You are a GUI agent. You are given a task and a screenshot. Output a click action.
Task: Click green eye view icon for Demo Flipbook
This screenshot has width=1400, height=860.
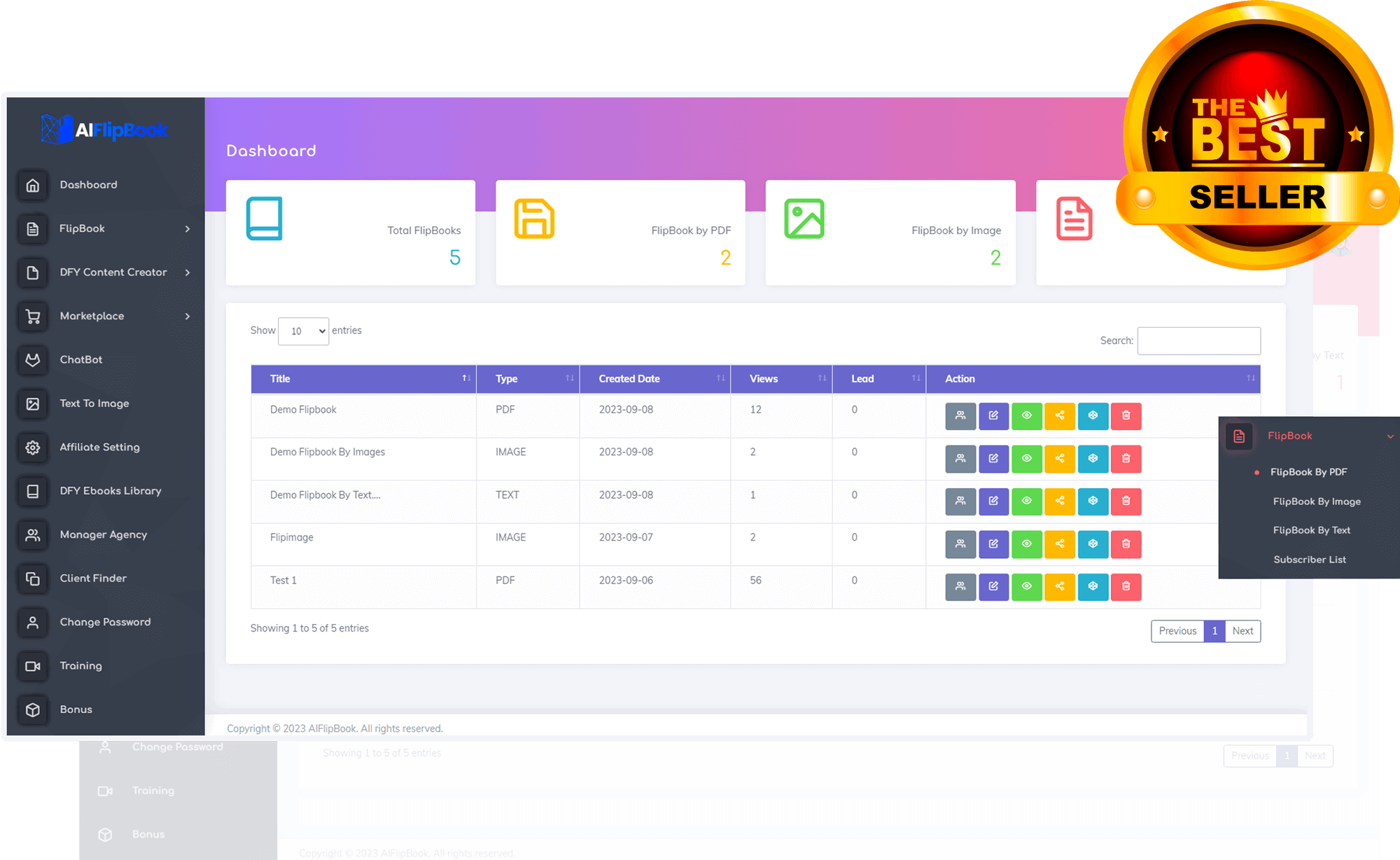(x=1026, y=416)
